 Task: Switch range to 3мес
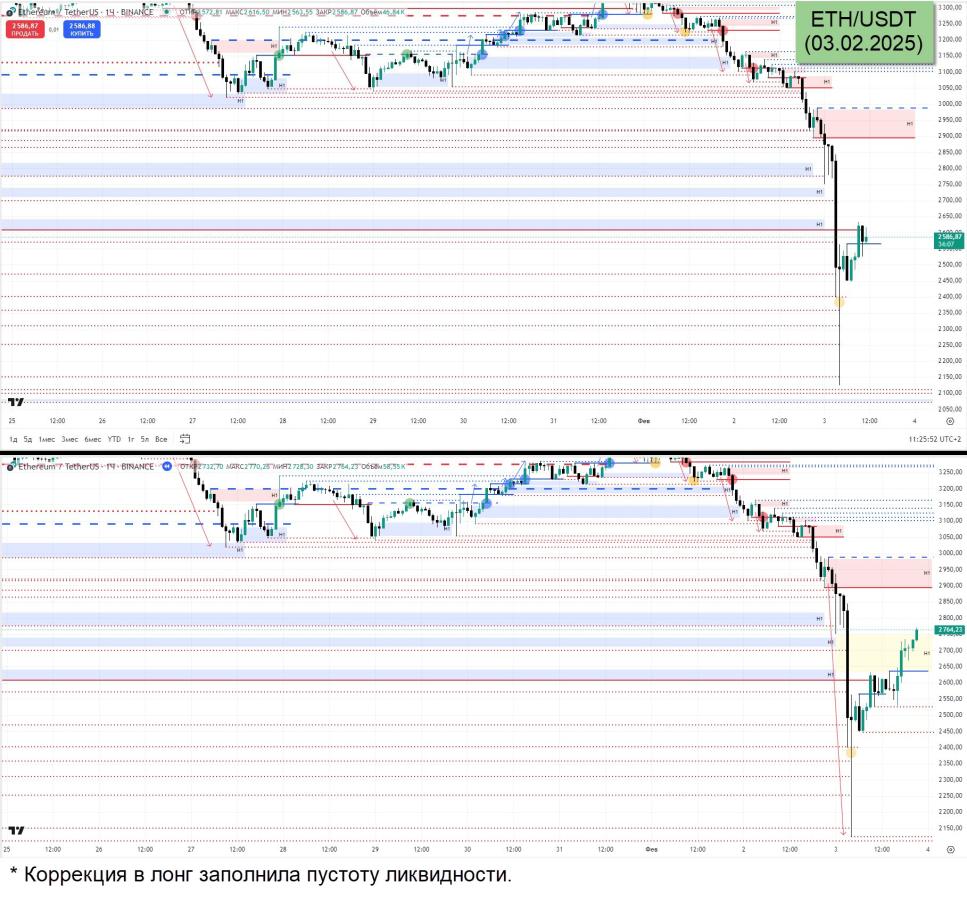click(70, 439)
